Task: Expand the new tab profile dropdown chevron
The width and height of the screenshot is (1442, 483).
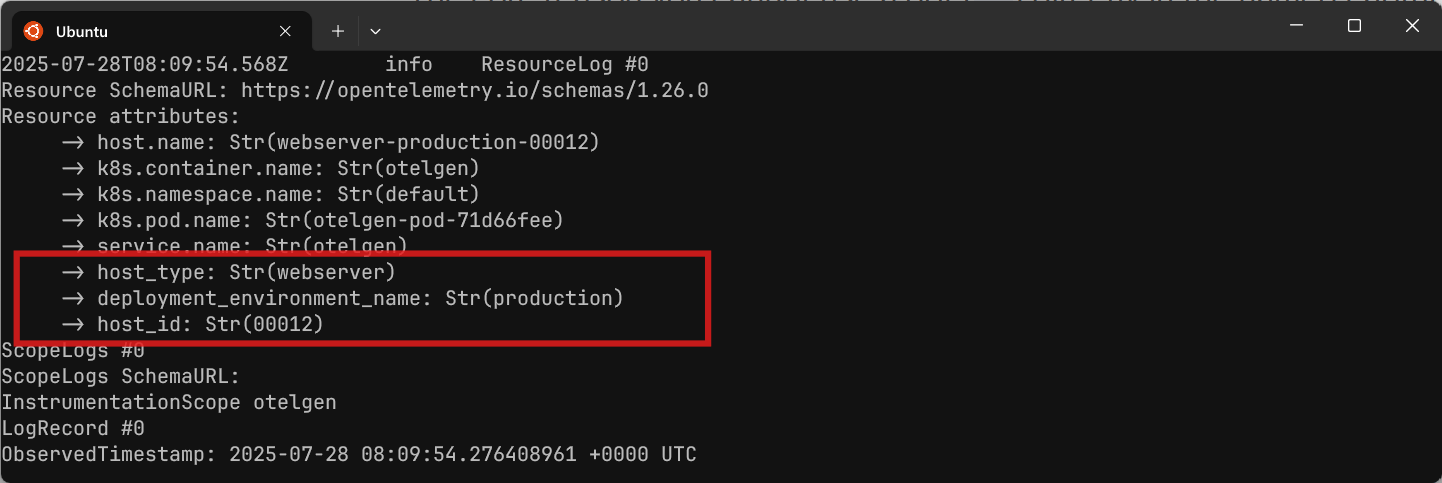Action: (x=375, y=31)
